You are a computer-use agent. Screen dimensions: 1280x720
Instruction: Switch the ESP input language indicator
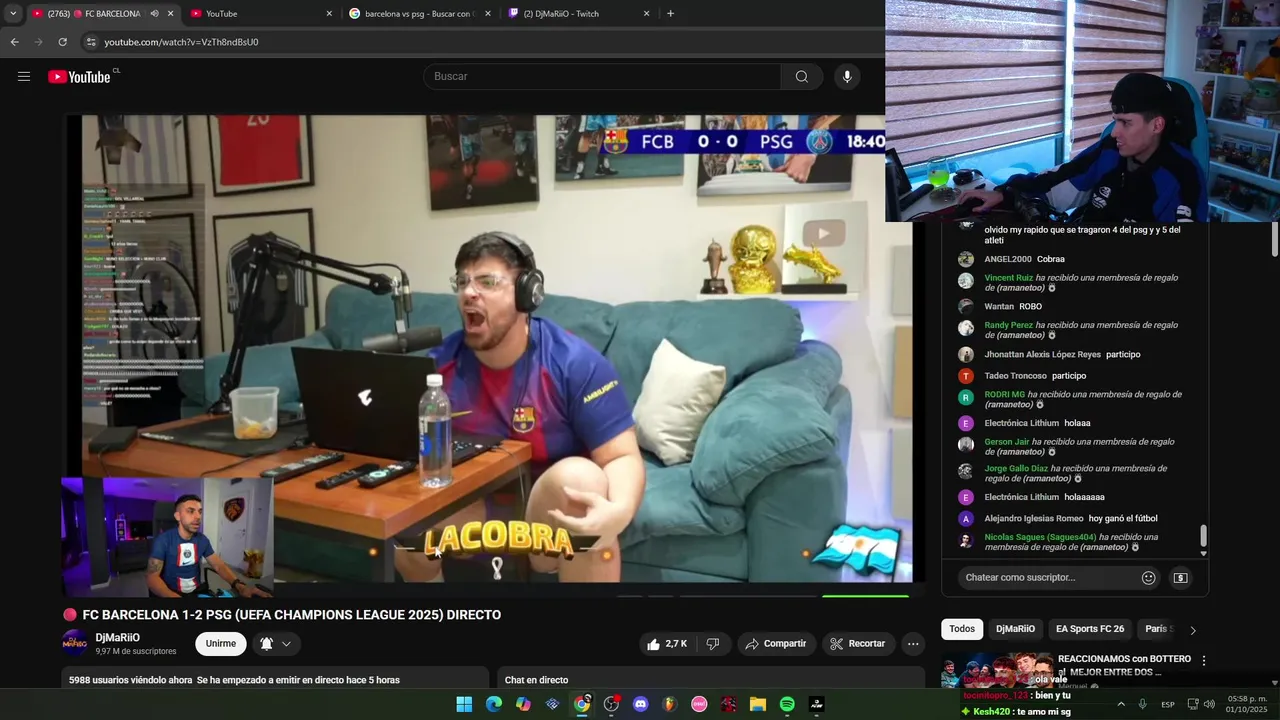[x=1168, y=704]
